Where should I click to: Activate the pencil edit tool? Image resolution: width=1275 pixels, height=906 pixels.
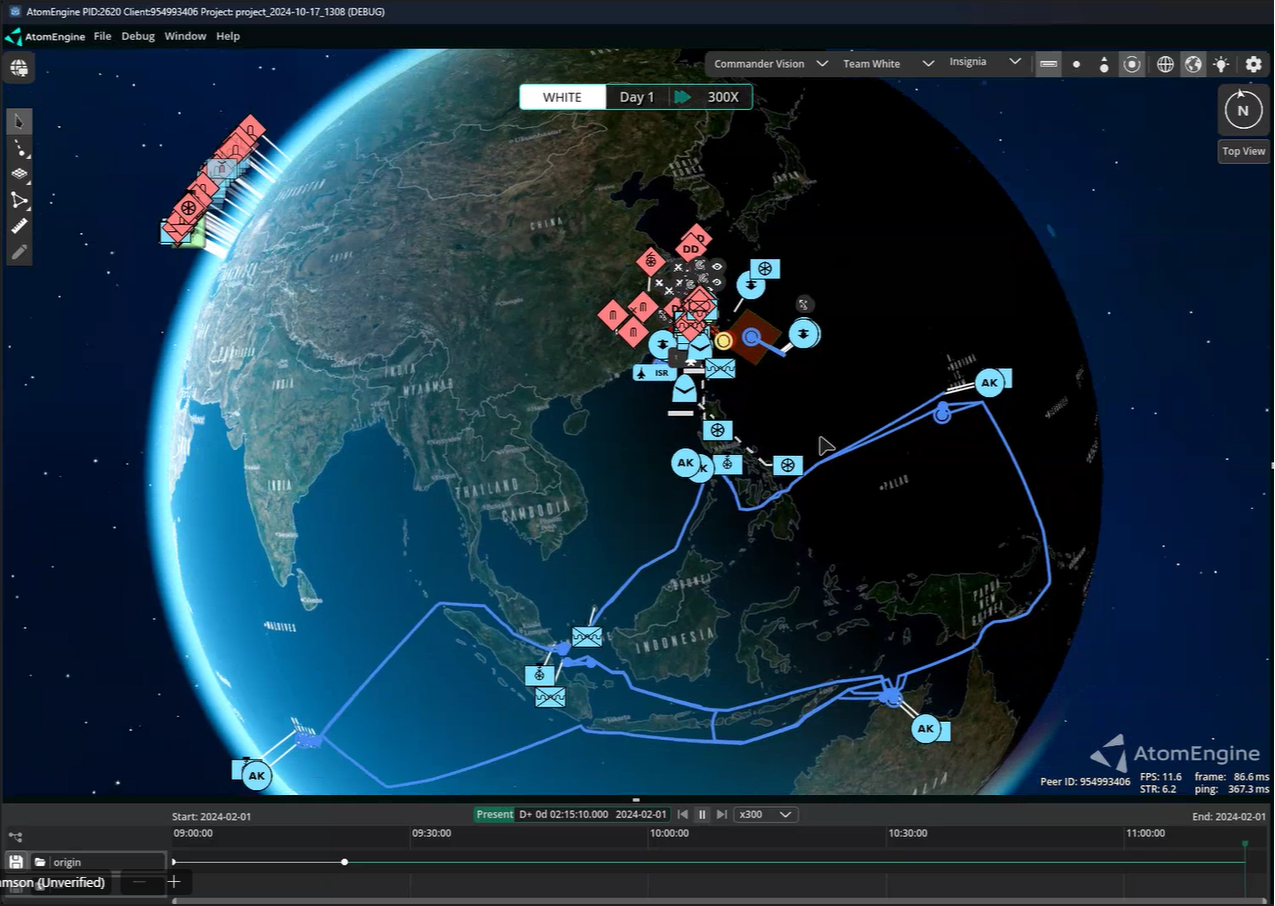[x=19, y=252]
